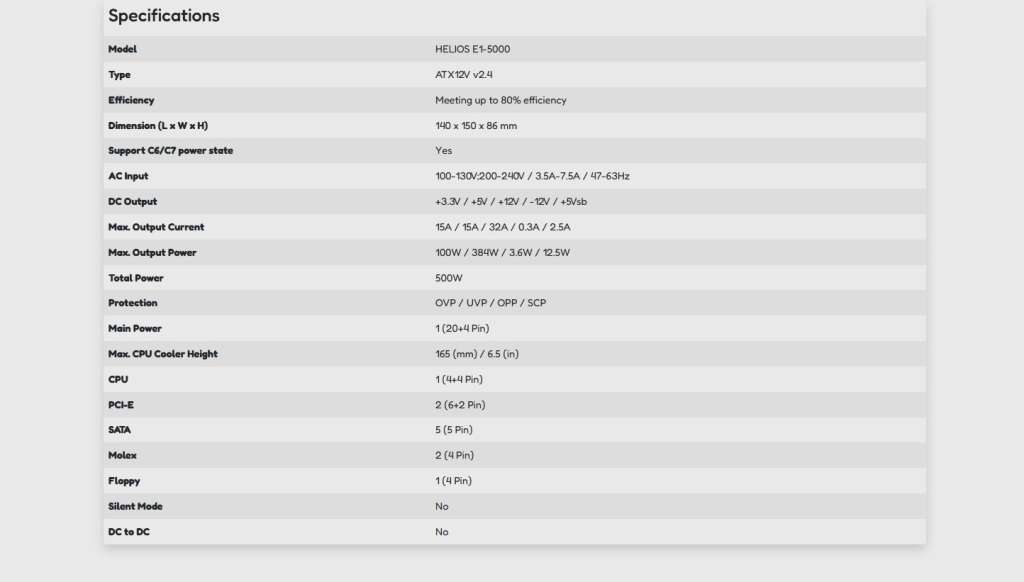Click the Silent Mode row label
Image resolution: width=1024 pixels, height=582 pixels.
click(x=135, y=506)
